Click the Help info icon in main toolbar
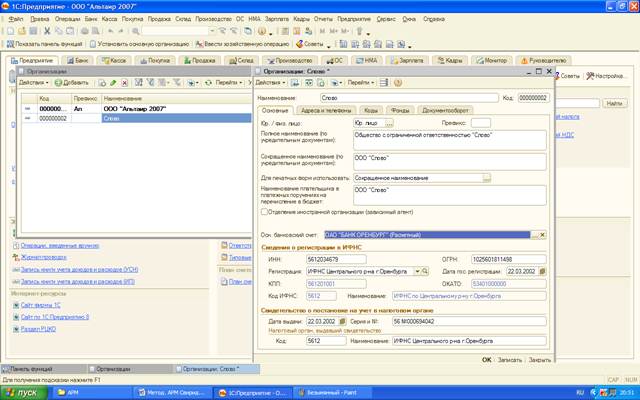Image resolution: width=640 pixels, height=400 pixels. pos(262,31)
